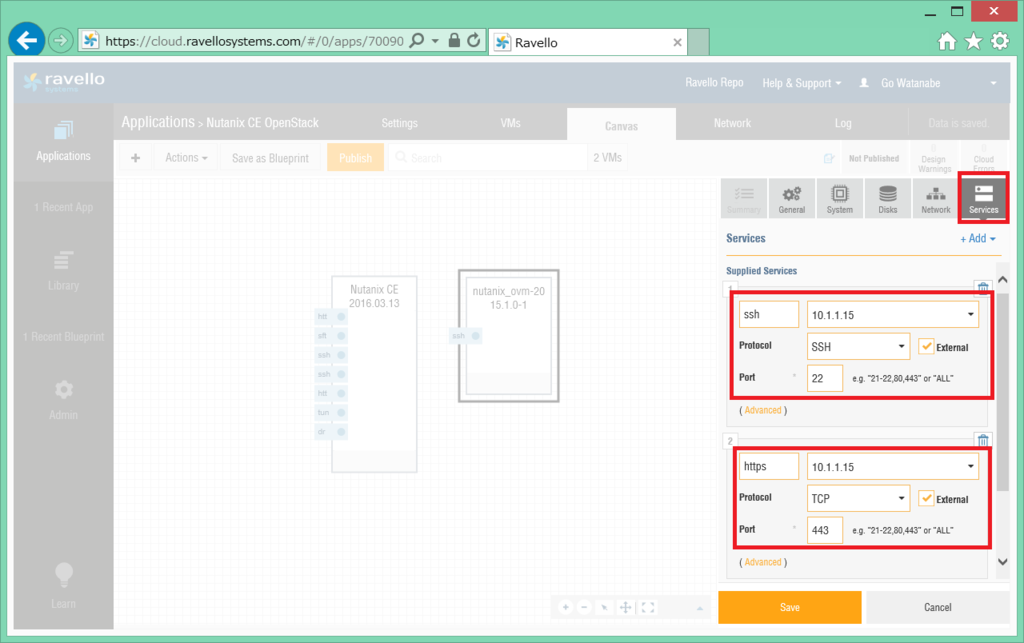Open Advanced options for https service
Viewport: 1024px width, 643px height.
click(x=763, y=562)
